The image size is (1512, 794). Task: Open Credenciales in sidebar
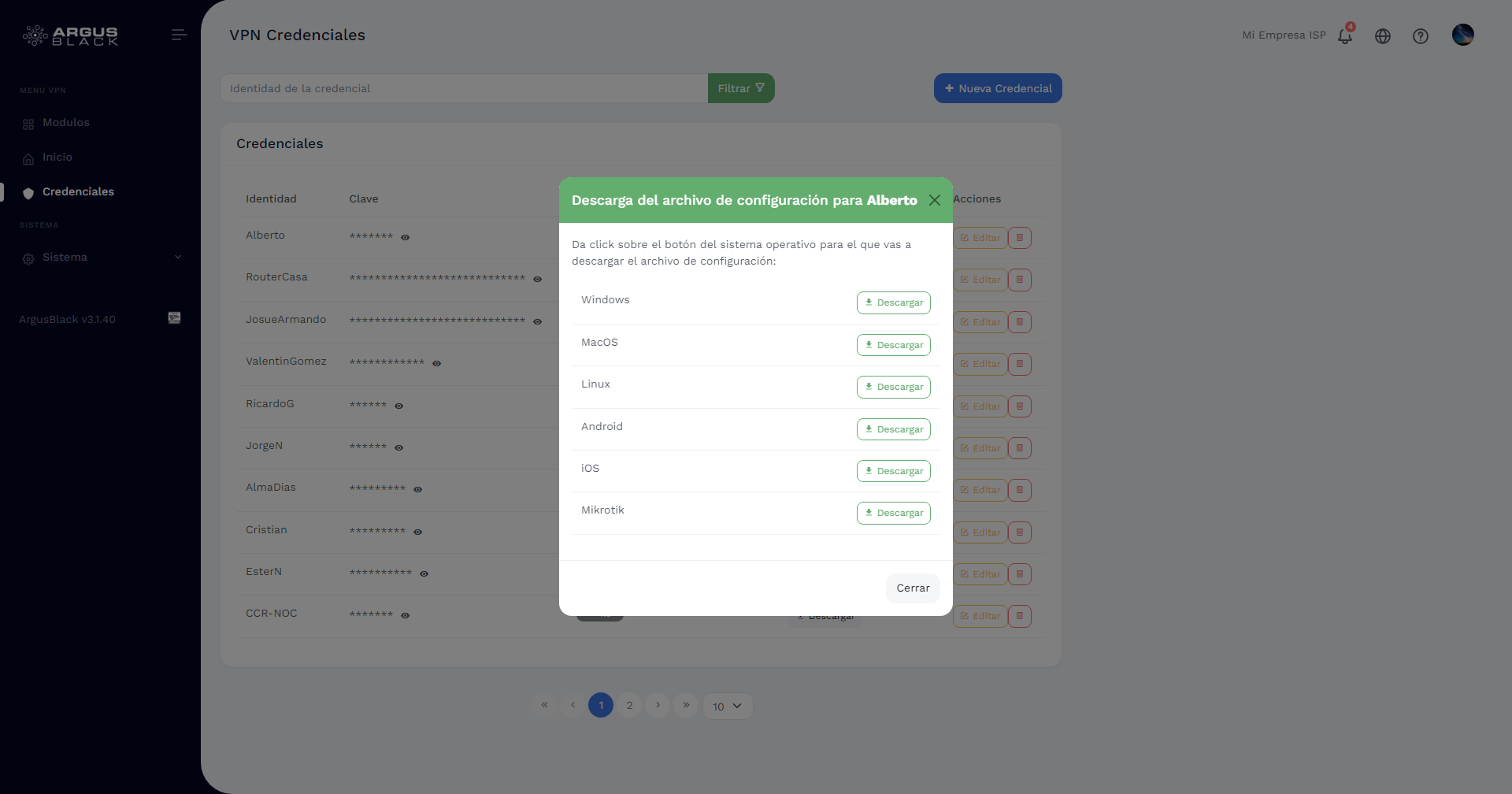(78, 192)
